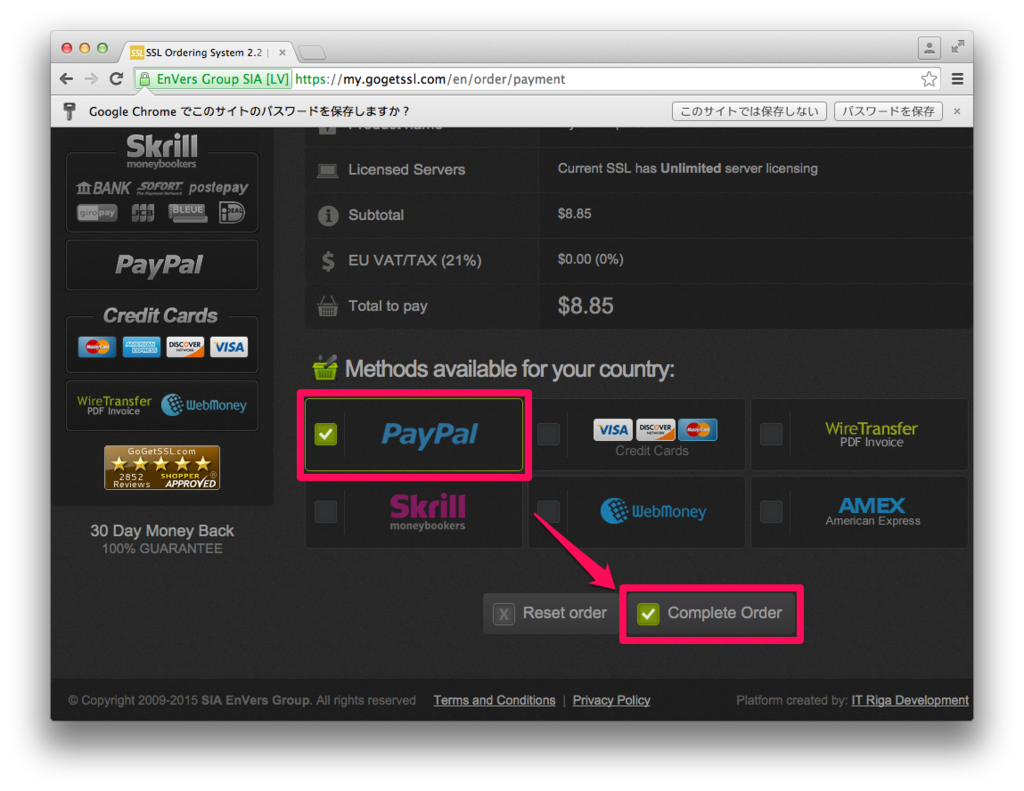
Task: Select the PayPal logo in payment methods
Action: click(x=430, y=434)
